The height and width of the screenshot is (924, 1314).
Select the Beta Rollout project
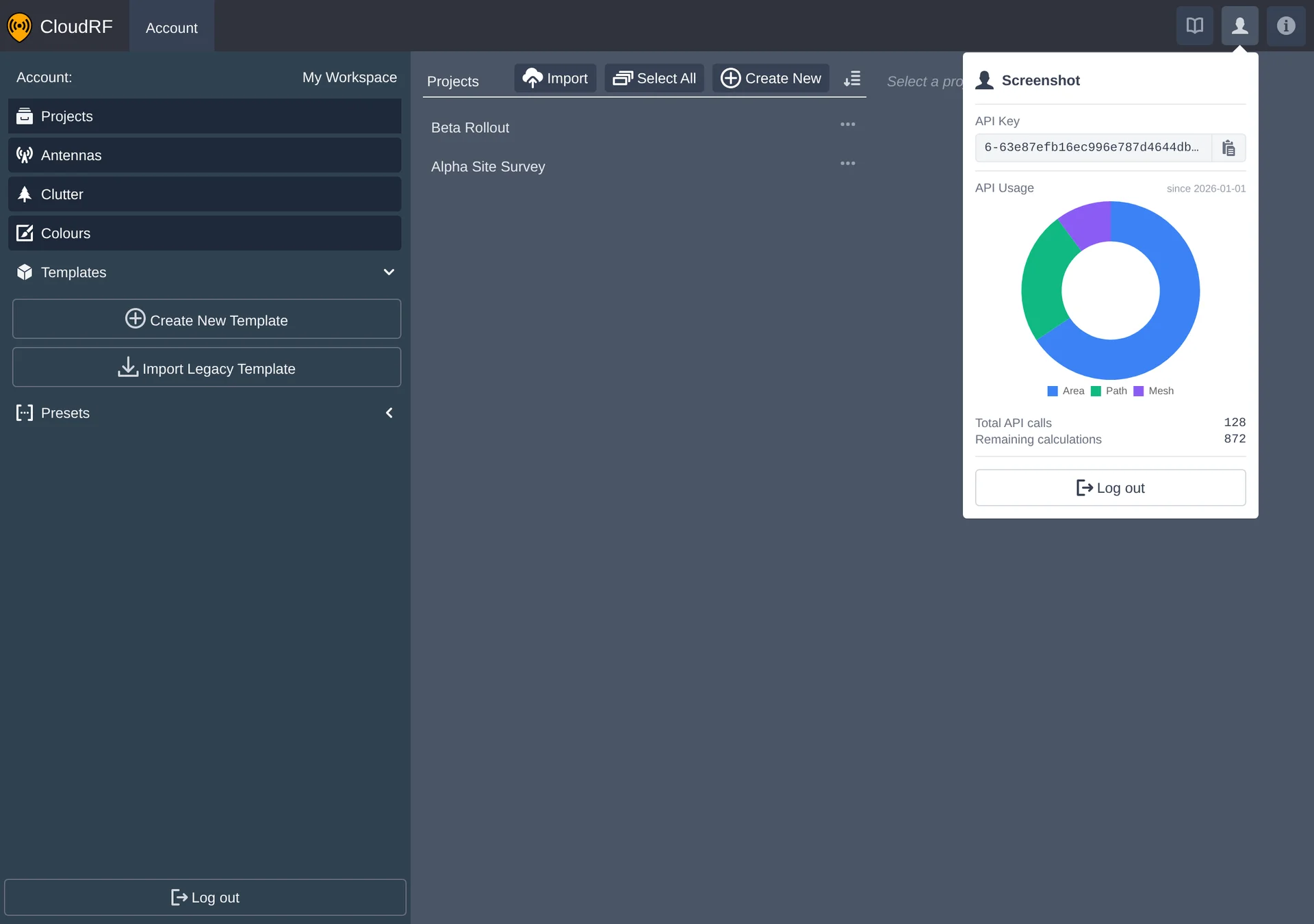click(470, 127)
